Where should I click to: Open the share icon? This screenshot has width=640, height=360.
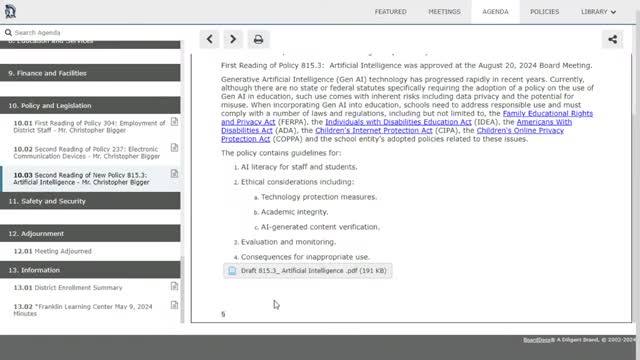612,39
